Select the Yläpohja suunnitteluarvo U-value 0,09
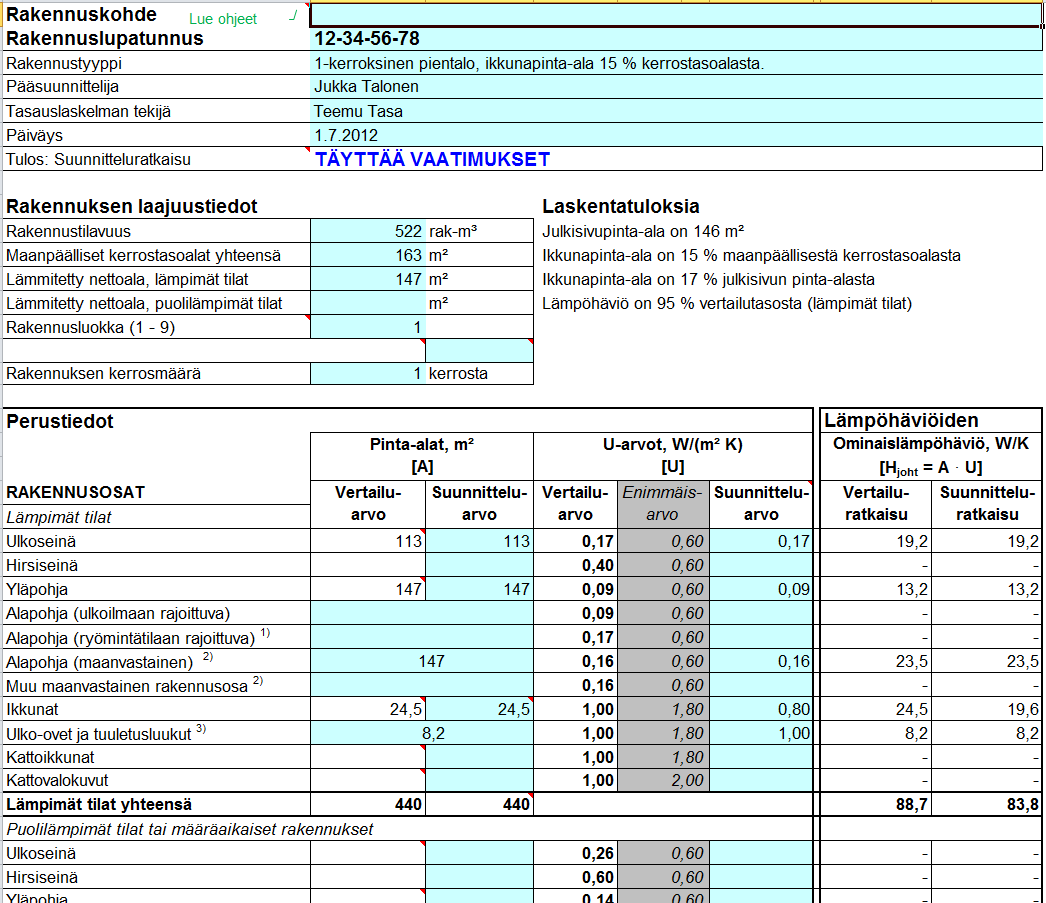Viewport: 1046px width, 903px height. coord(761,589)
